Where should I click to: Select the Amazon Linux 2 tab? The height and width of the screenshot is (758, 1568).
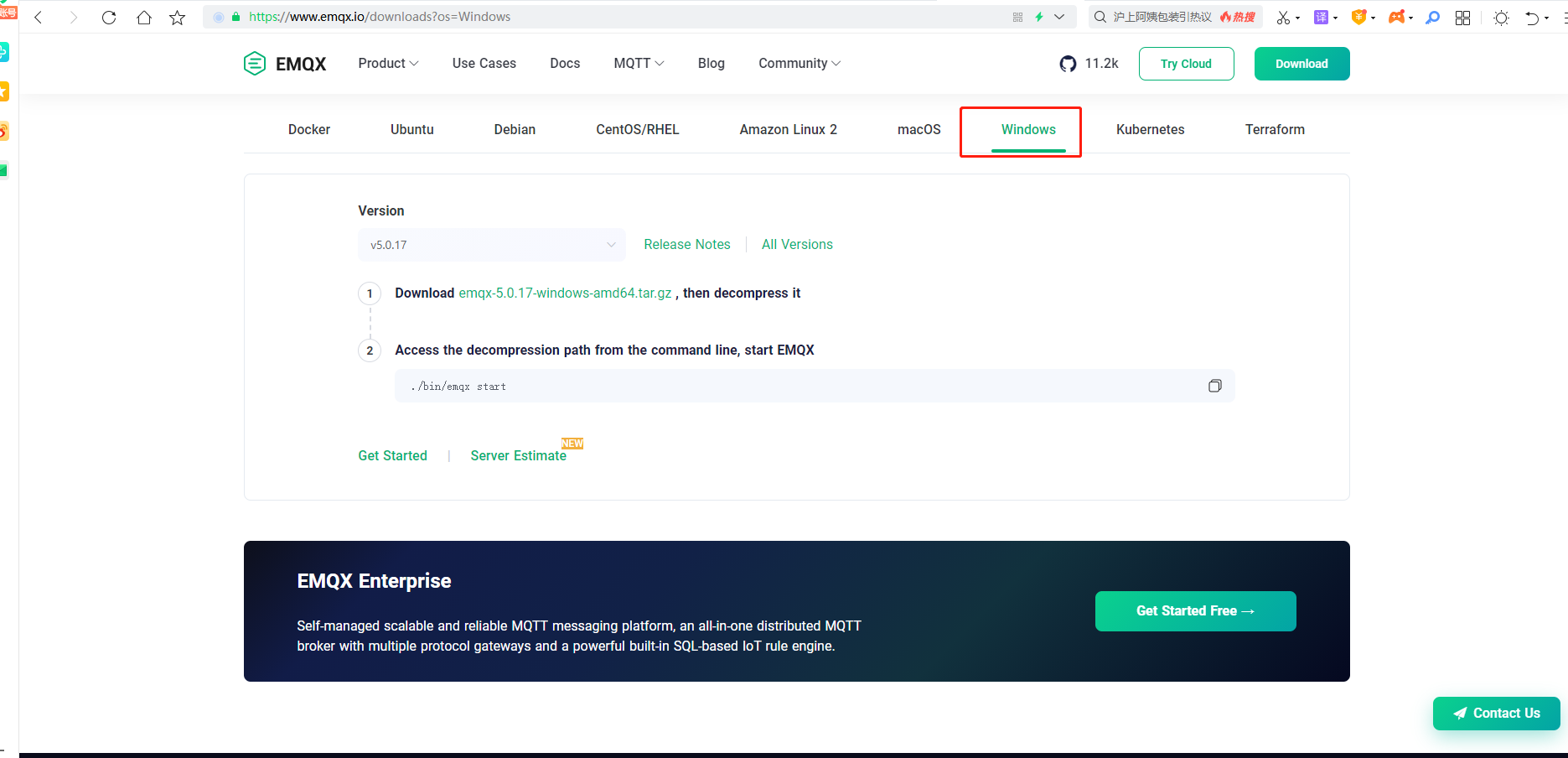click(x=789, y=130)
